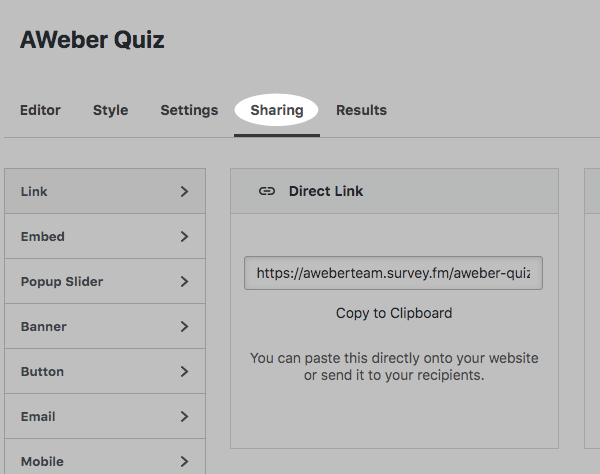Click the Banner row arrow
600x474 pixels.
184,327
